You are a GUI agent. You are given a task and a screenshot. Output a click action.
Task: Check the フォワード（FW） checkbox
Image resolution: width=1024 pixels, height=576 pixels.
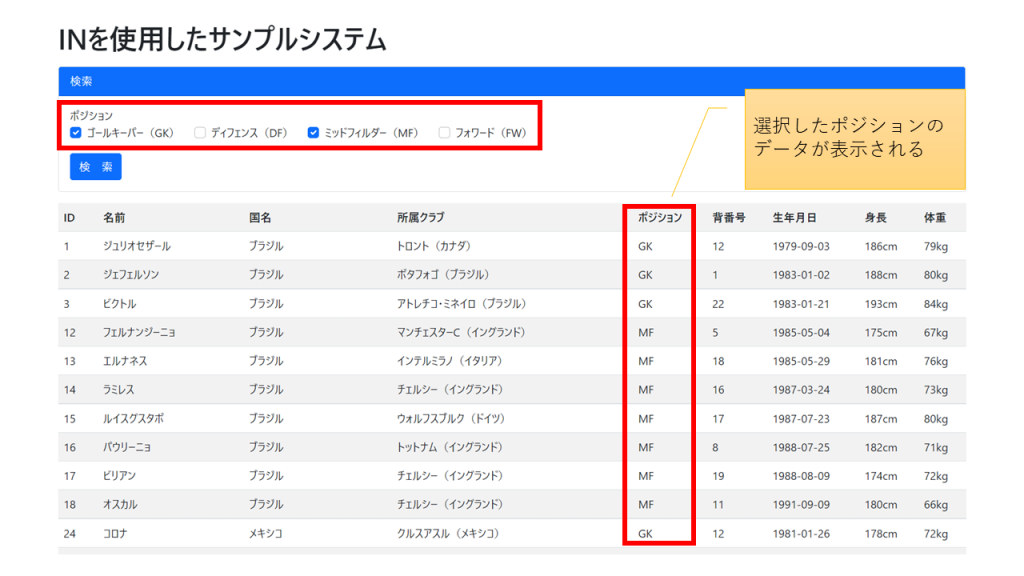[x=443, y=131]
